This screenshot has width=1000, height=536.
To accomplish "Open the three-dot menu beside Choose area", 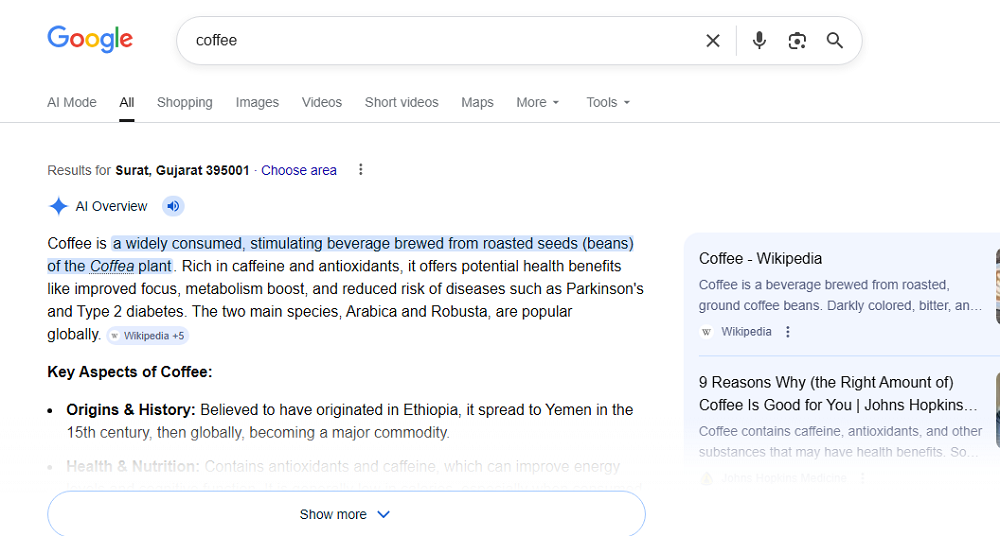I will tap(360, 169).
